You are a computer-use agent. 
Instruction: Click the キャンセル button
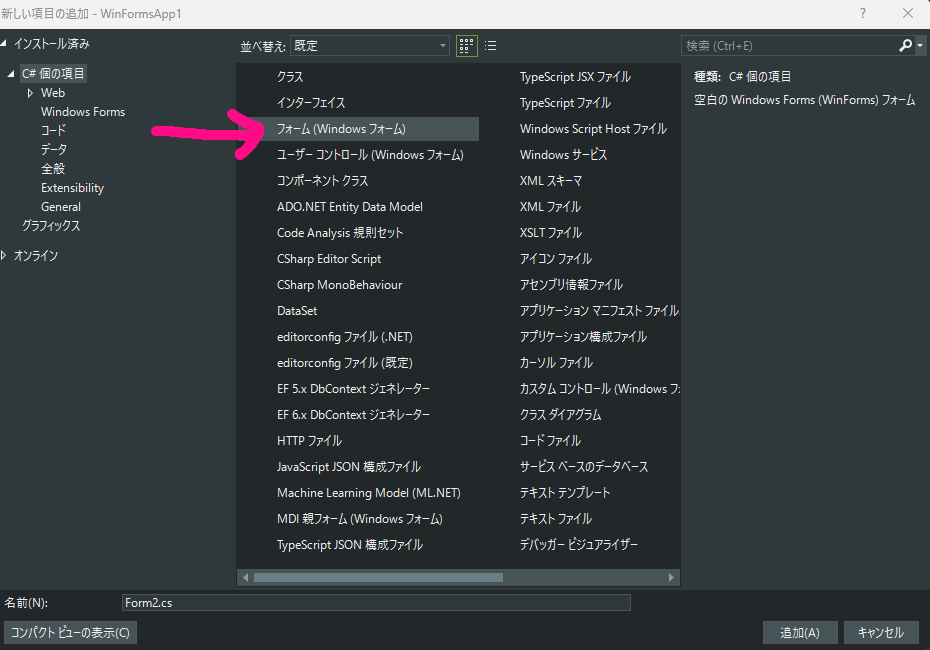881,633
